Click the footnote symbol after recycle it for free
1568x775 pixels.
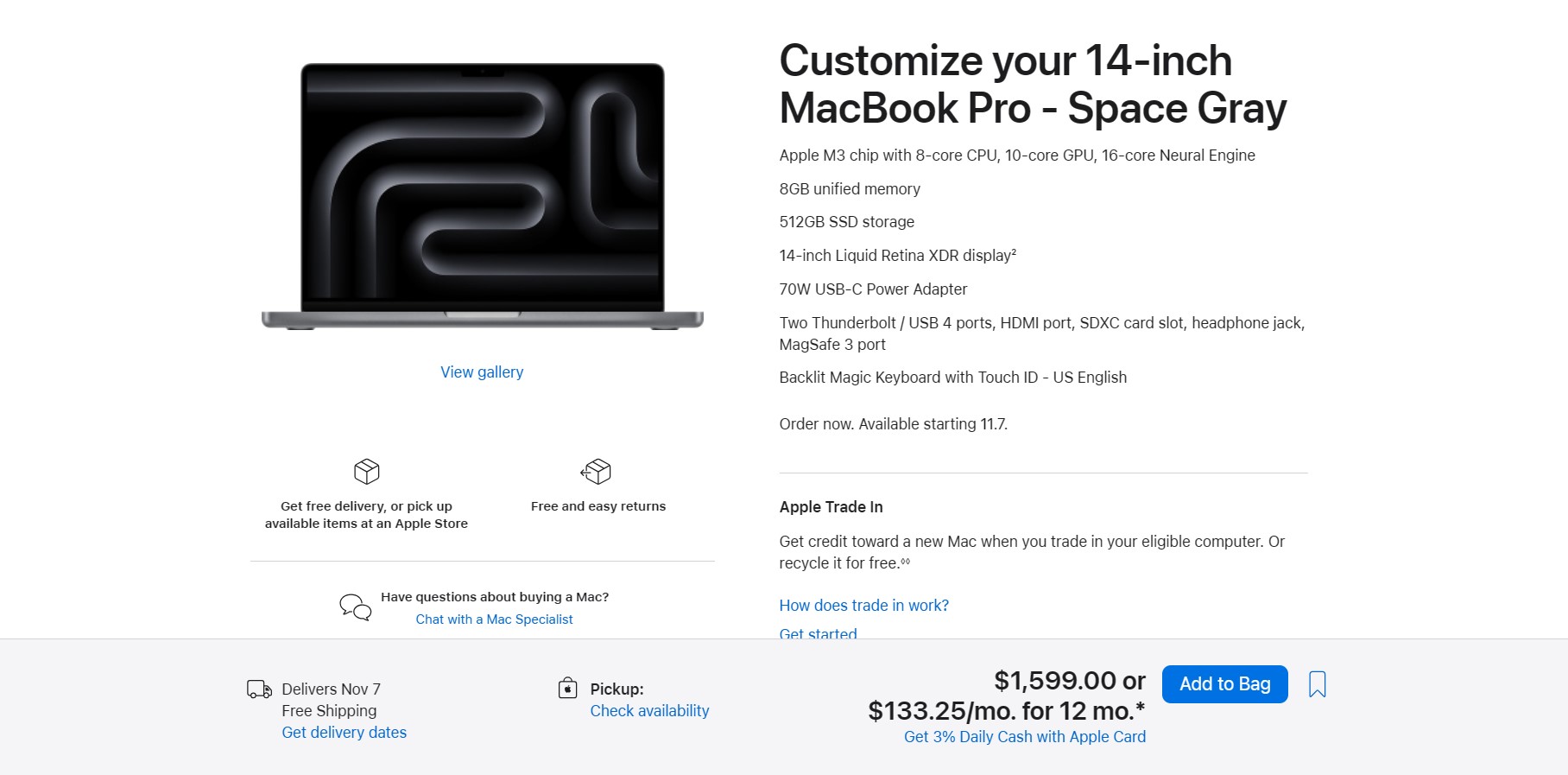pos(906,562)
